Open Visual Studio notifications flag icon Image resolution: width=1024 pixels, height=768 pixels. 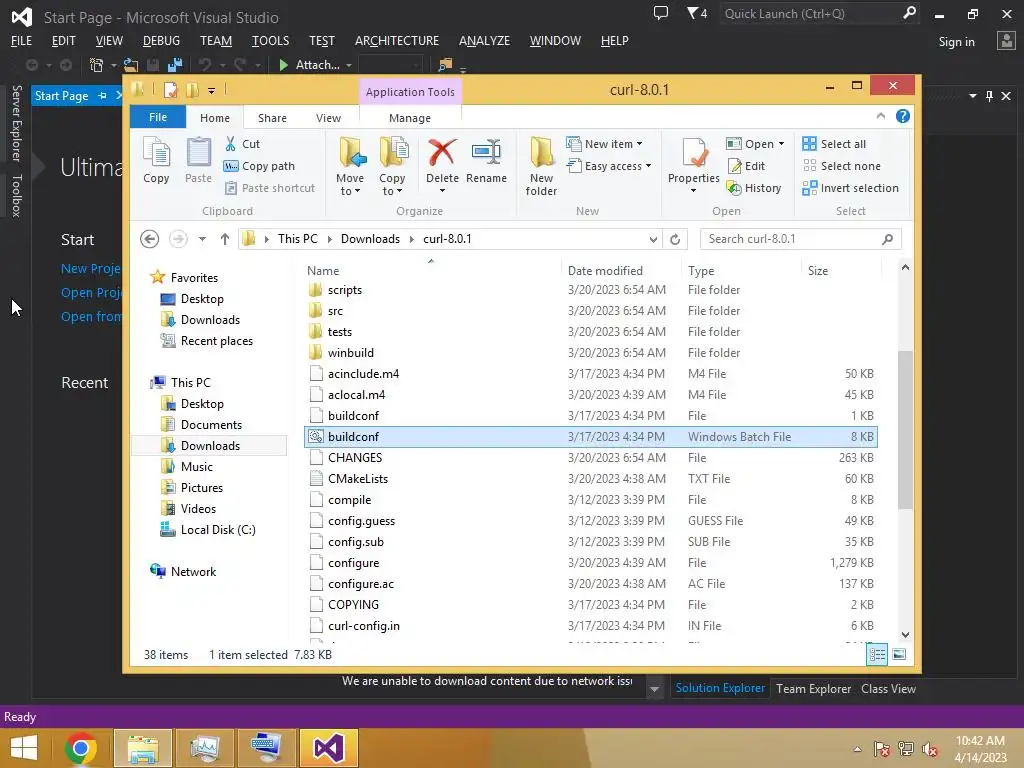[697, 13]
